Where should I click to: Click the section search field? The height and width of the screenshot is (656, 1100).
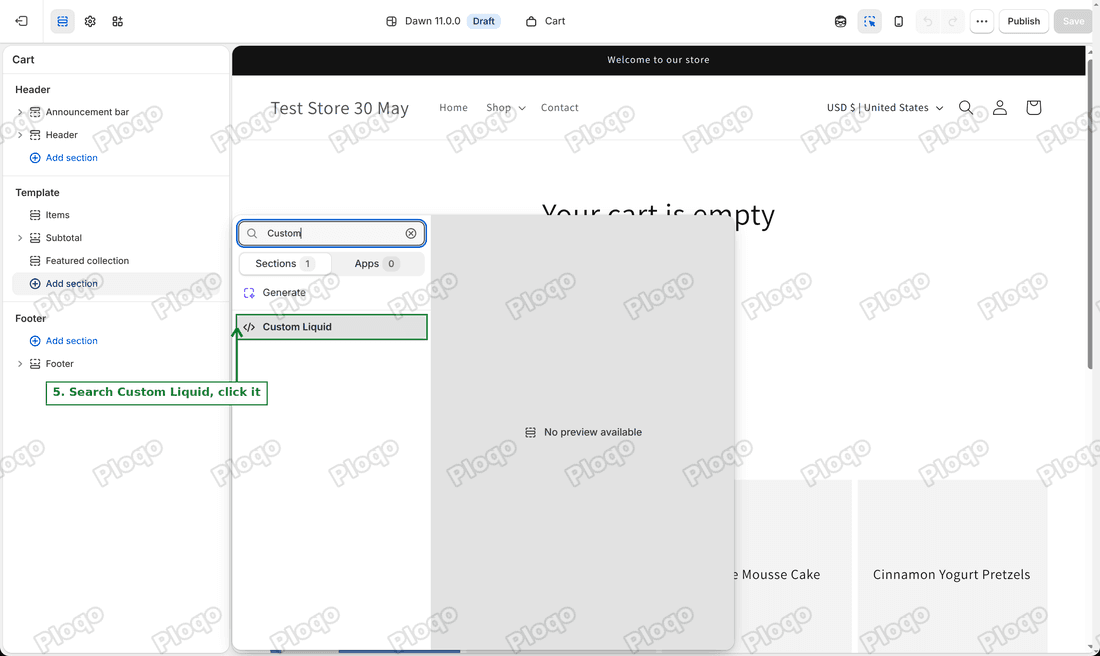click(x=331, y=233)
